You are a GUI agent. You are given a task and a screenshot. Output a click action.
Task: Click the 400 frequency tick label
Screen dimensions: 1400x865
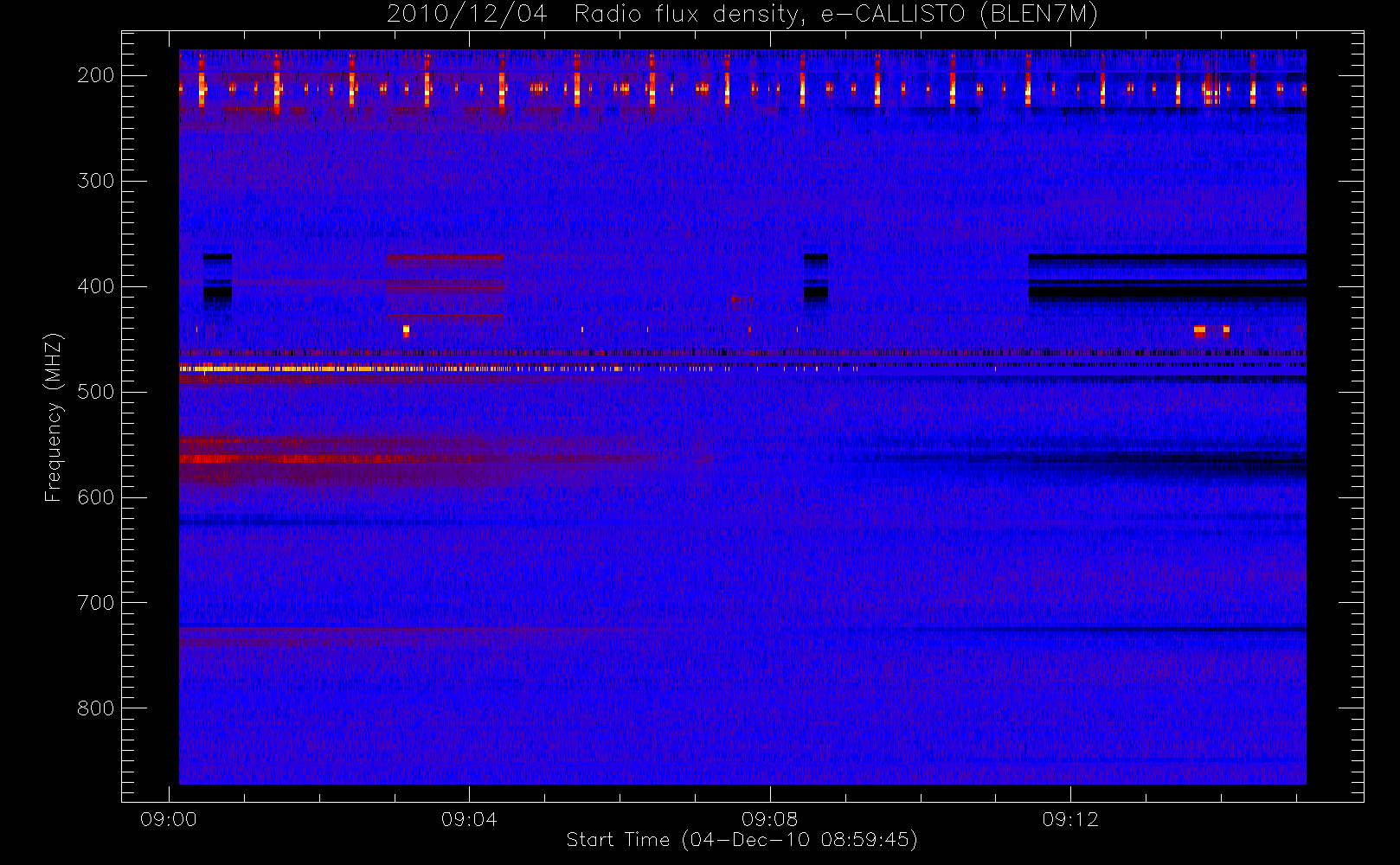pyautogui.click(x=95, y=286)
